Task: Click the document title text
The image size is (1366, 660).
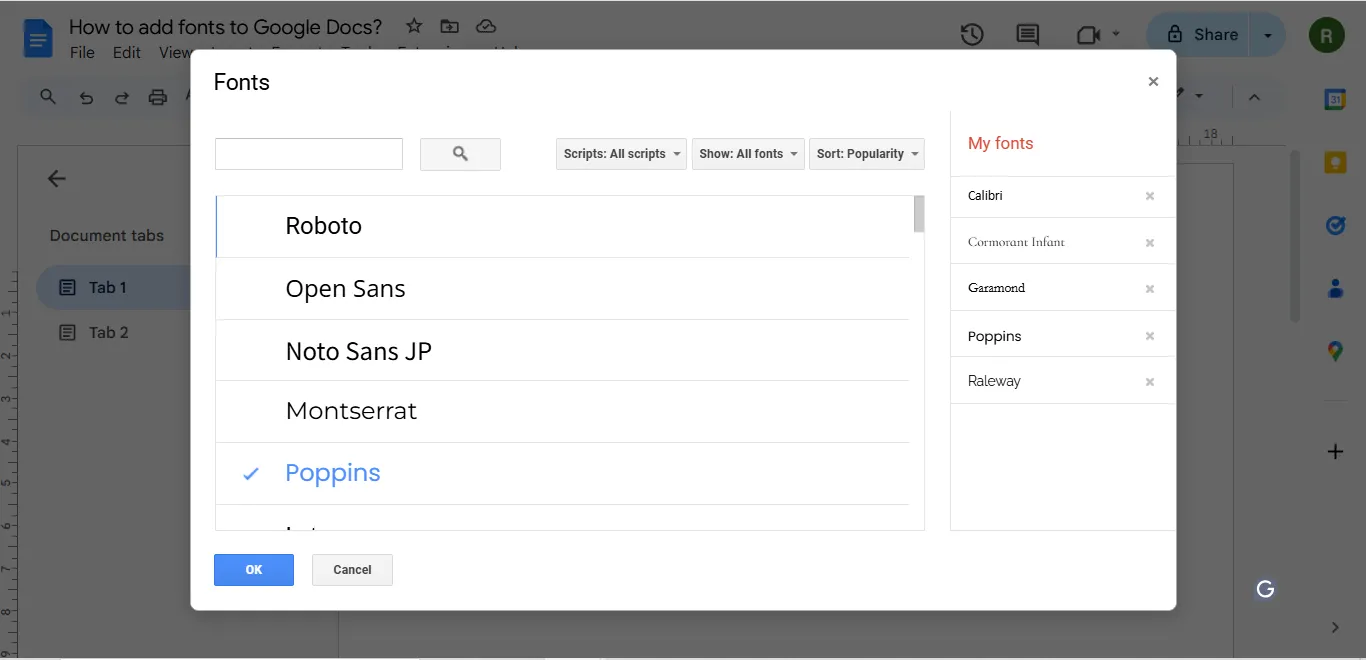Action: [x=225, y=27]
